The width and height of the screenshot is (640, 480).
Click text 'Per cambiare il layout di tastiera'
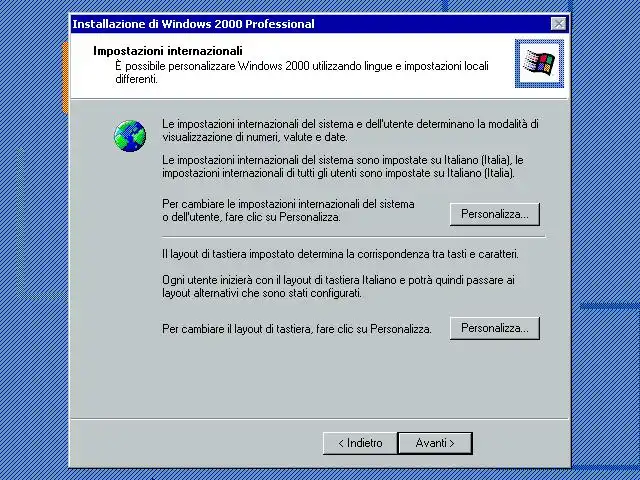(x=236, y=329)
